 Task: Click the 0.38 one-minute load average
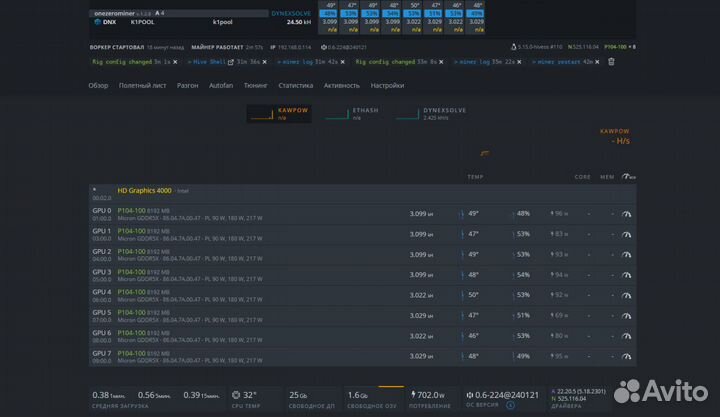click(x=108, y=395)
